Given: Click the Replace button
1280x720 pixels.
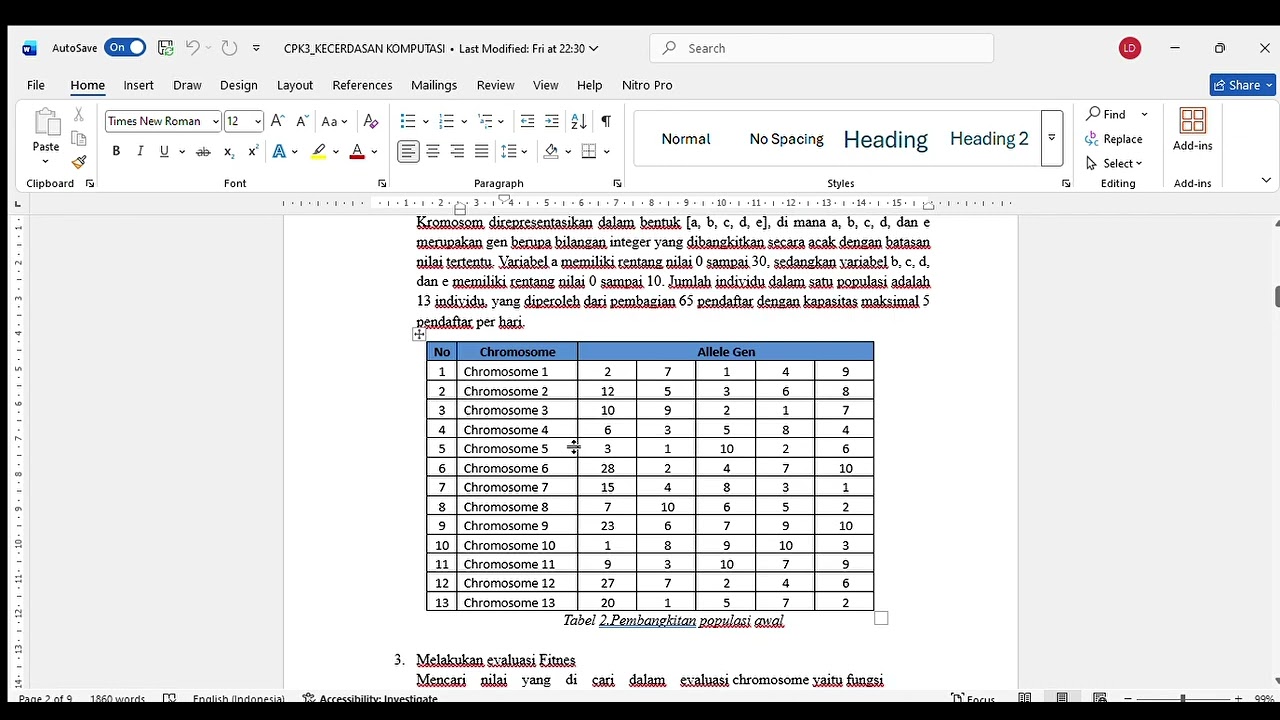Looking at the screenshot, I should (1114, 139).
